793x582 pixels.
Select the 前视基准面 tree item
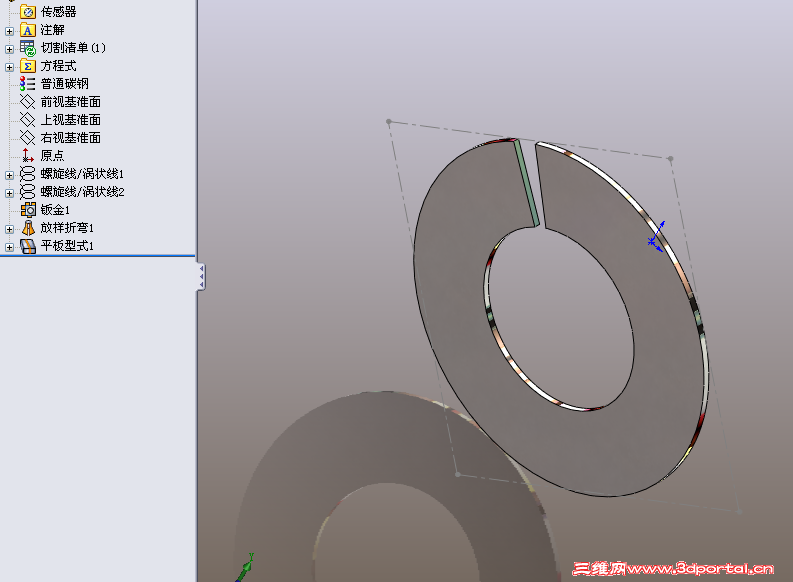pyautogui.click(x=71, y=102)
